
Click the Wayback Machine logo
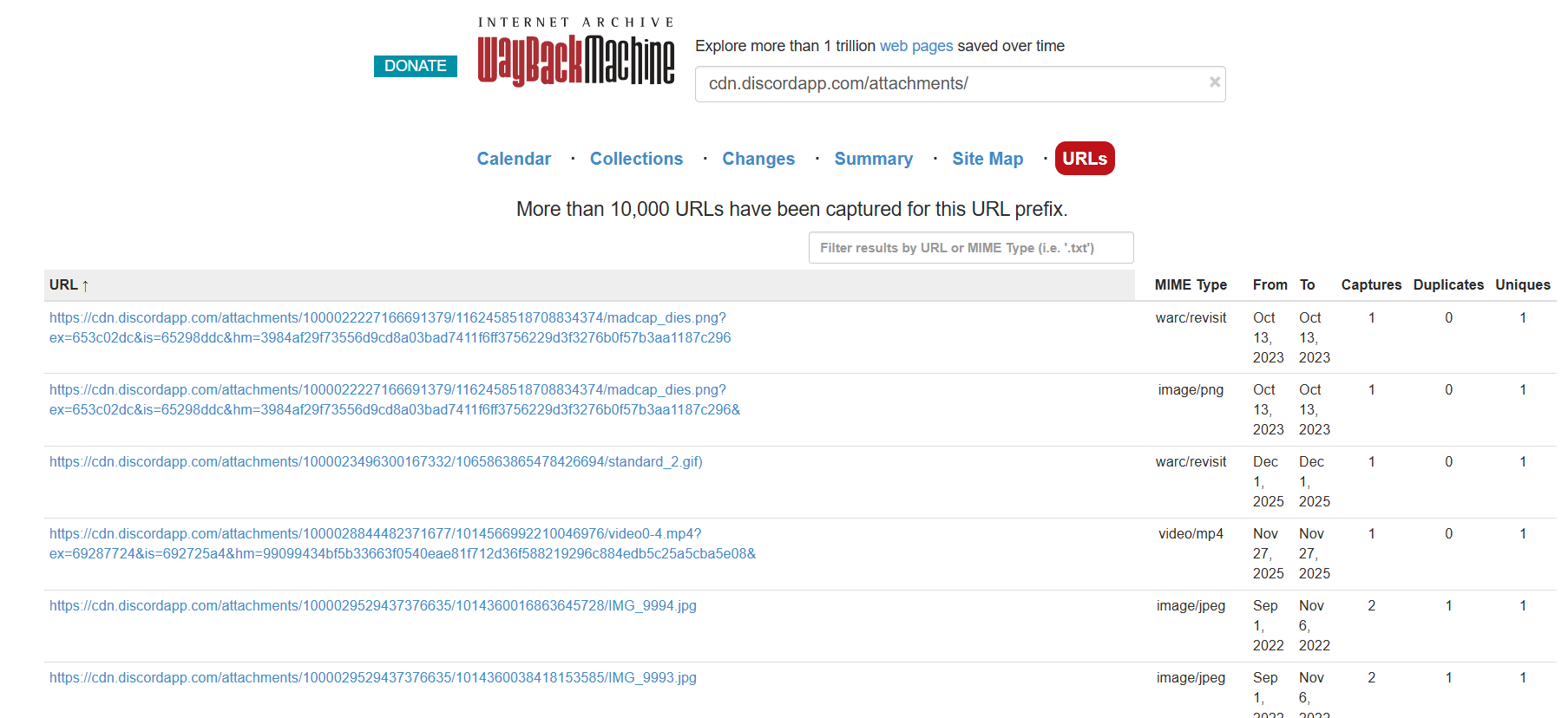(x=576, y=52)
